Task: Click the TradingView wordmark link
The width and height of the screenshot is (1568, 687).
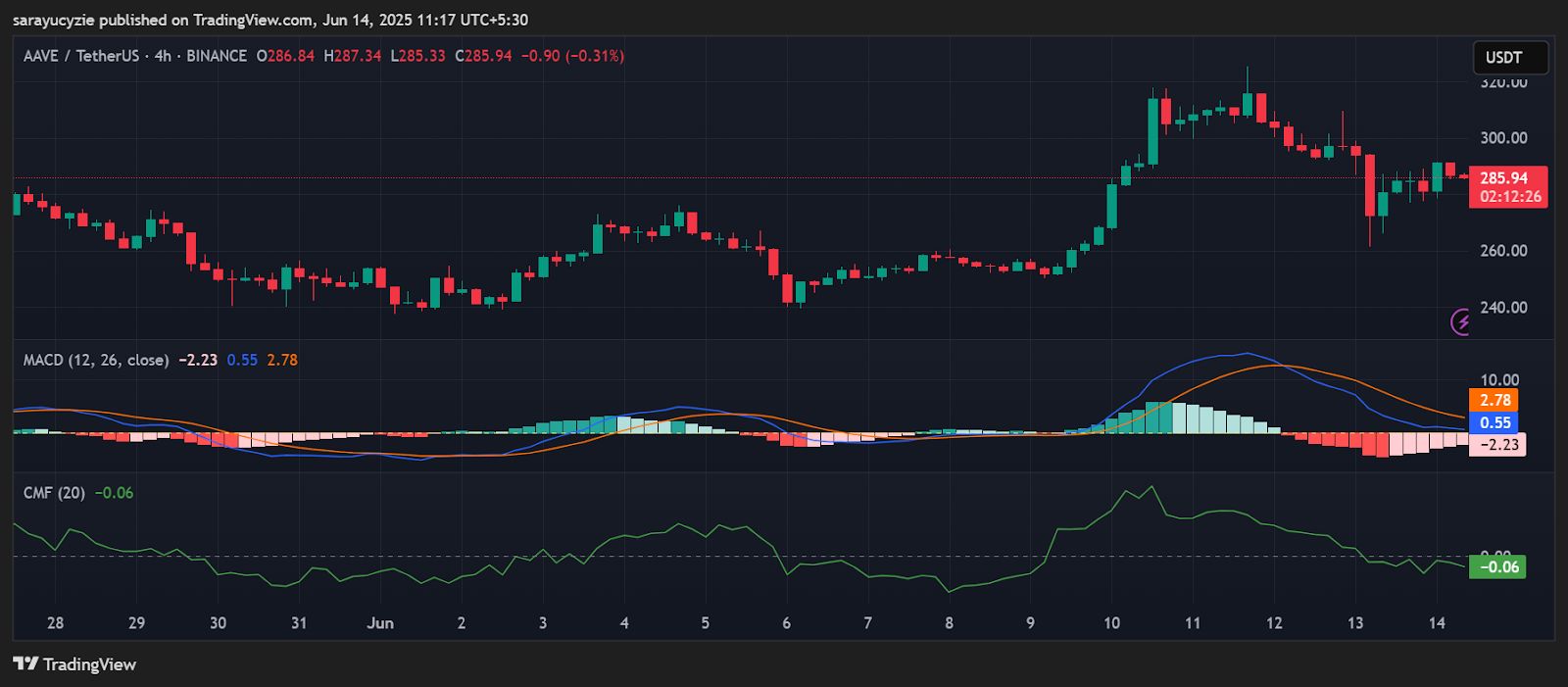Action: [x=89, y=664]
